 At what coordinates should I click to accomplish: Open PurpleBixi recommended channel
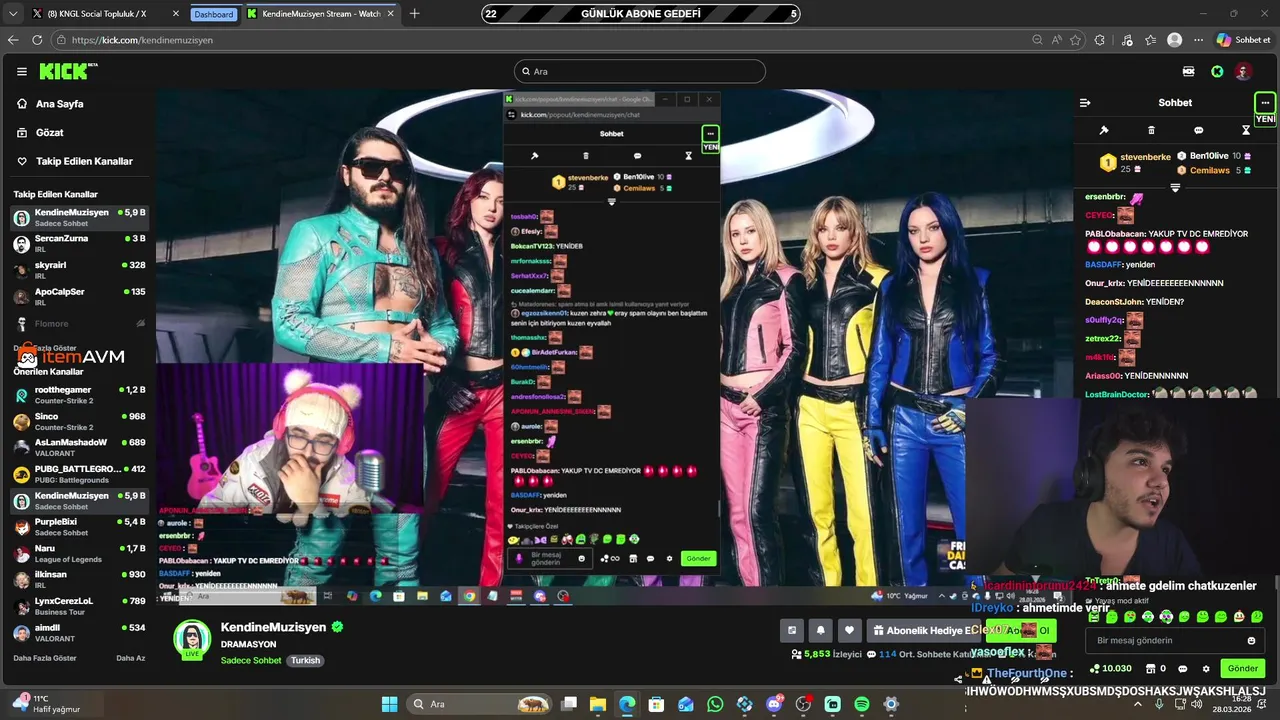(x=79, y=527)
